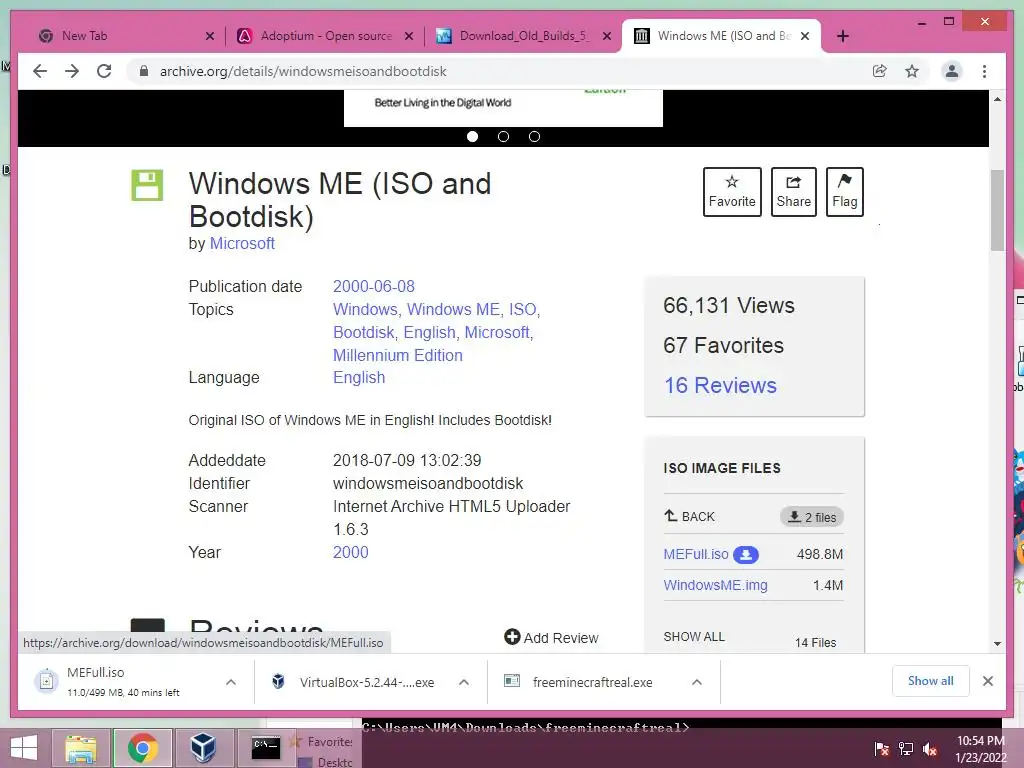The height and width of the screenshot is (768, 1024).
Task: Open the Chrome three-dot menu
Action: pyautogui.click(x=984, y=71)
